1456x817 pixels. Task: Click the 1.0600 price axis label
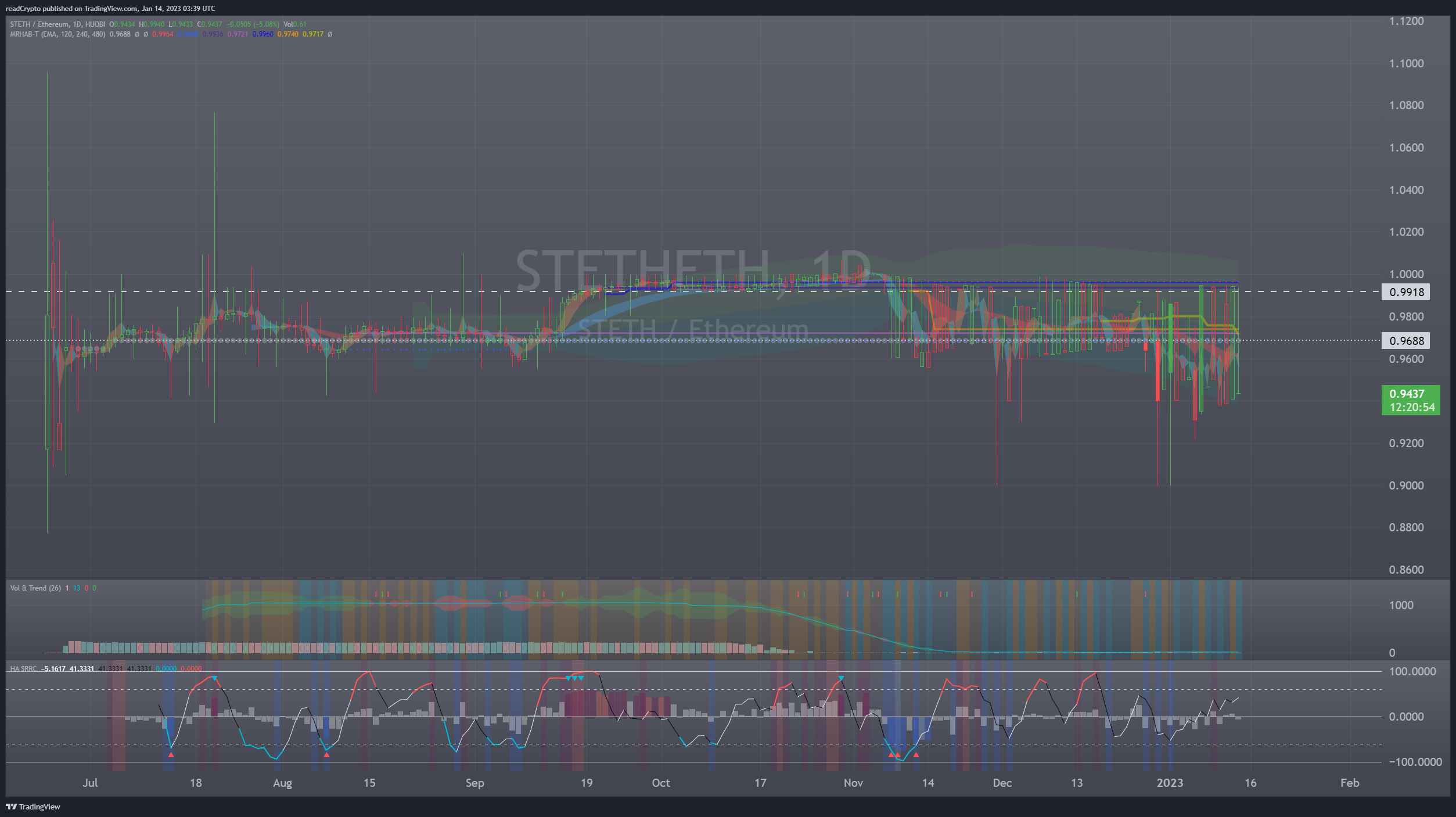1406,147
